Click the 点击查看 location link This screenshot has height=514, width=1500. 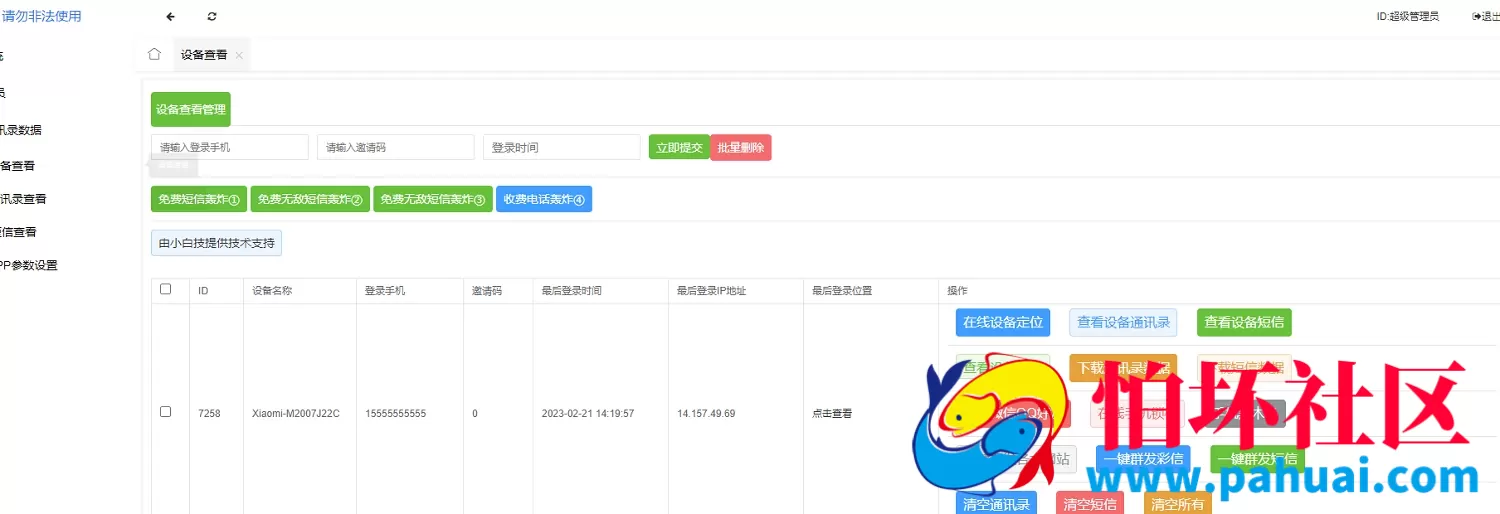(x=832, y=413)
